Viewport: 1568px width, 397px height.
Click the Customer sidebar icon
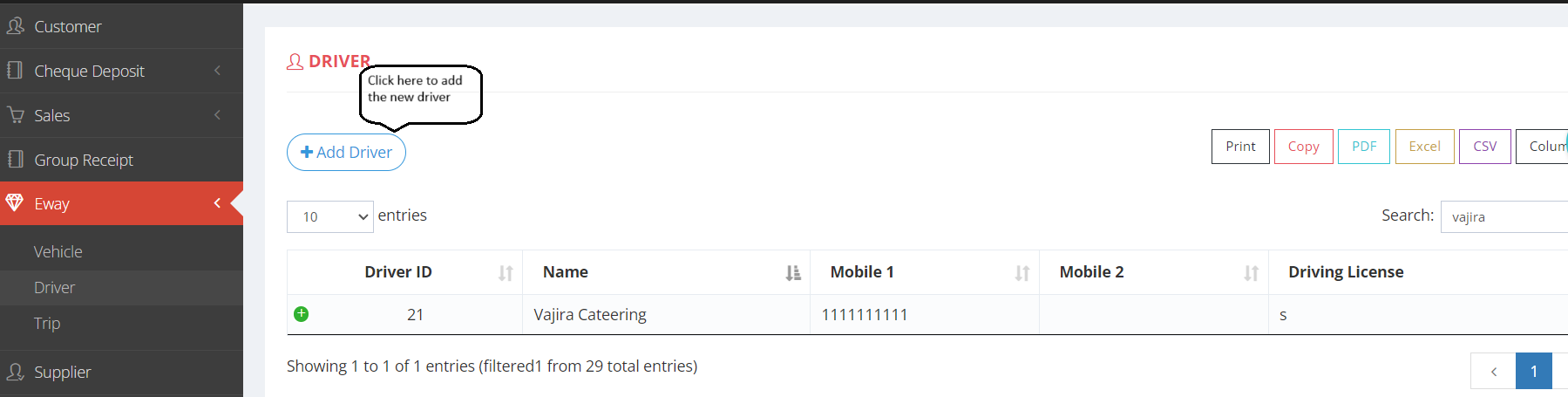point(15,26)
